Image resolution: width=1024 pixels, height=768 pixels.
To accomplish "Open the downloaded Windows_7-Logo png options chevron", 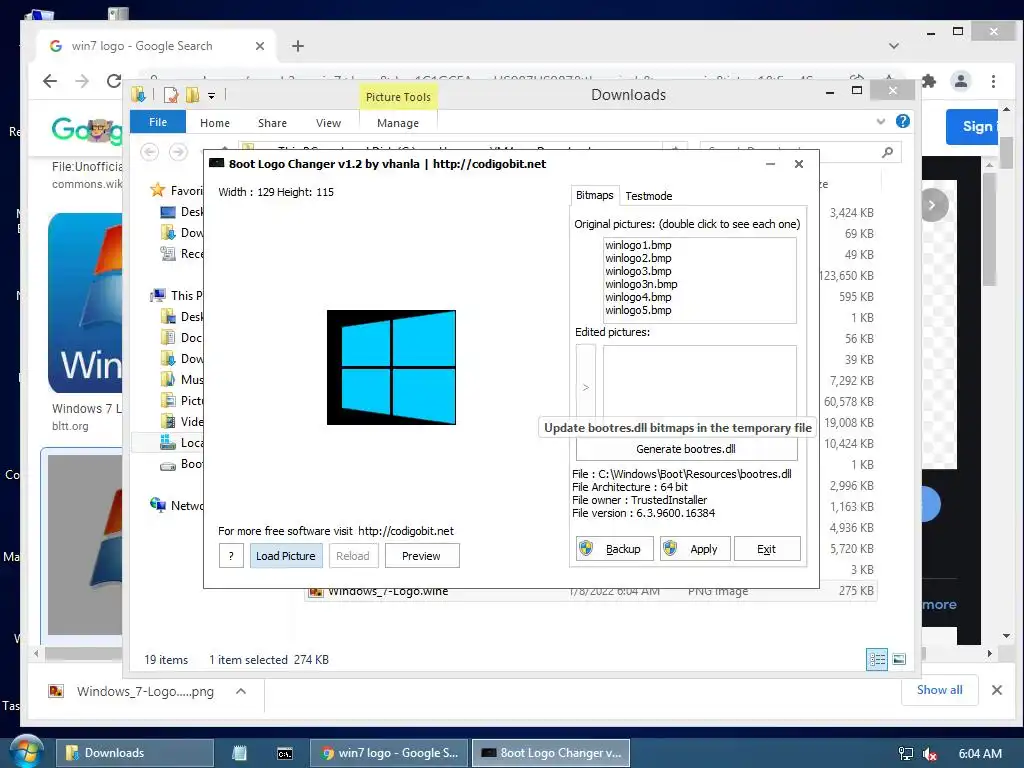I will point(241,691).
